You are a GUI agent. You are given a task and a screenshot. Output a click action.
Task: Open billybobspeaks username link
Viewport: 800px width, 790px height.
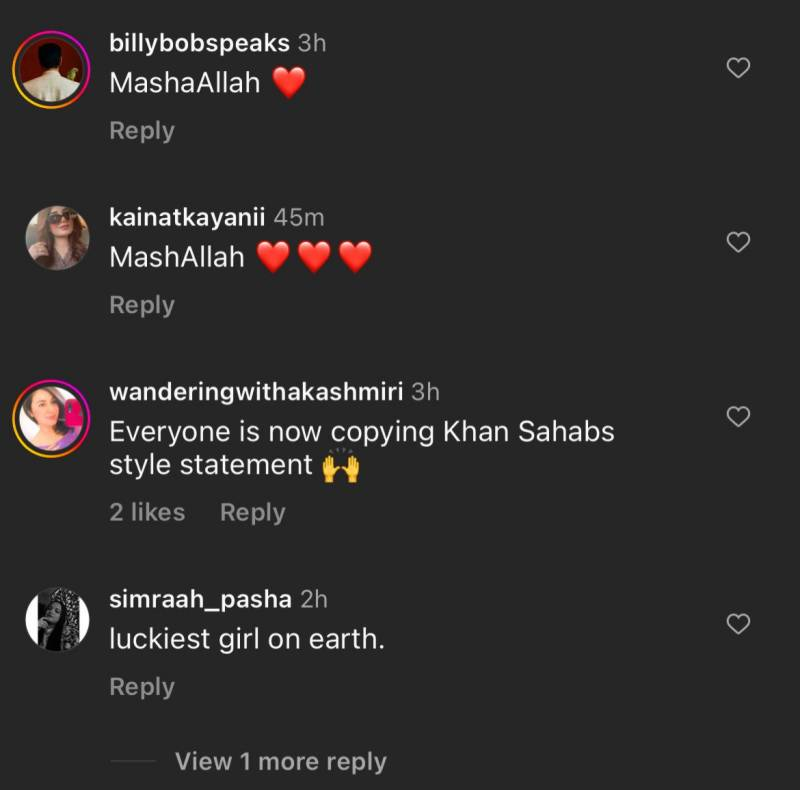tap(199, 43)
